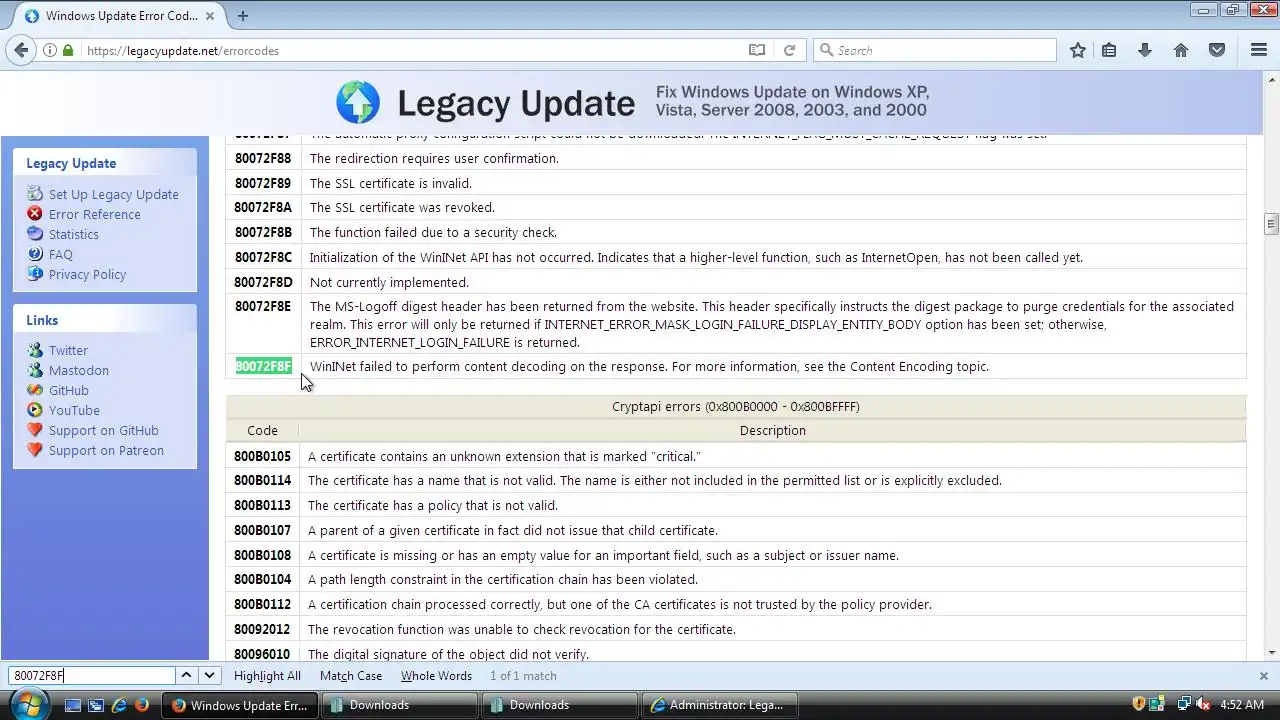Viewport: 1280px width, 720px height.
Task: Click the browser Search box
Action: point(935,50)
